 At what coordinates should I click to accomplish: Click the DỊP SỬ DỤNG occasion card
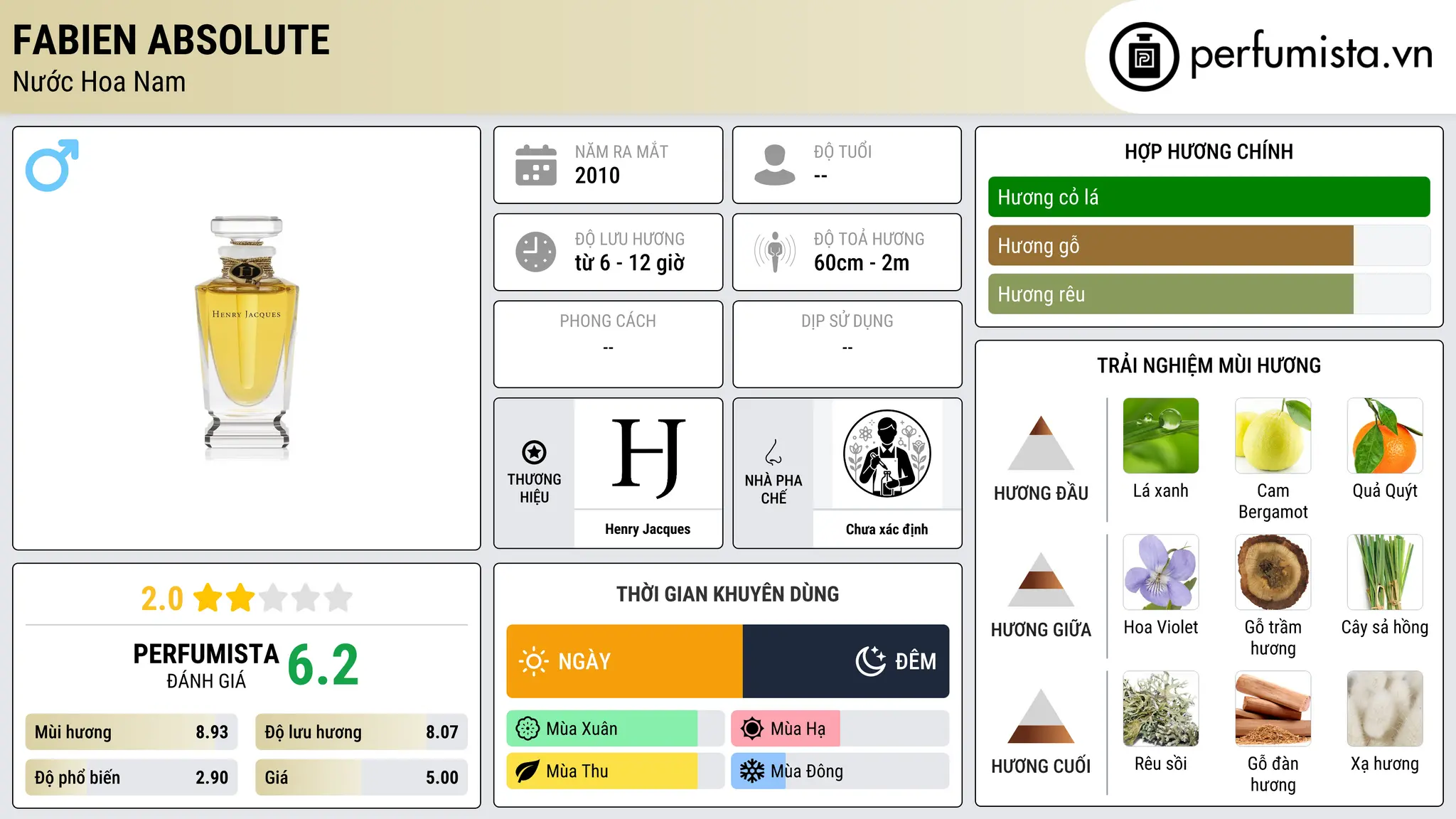tap(847, 344)
